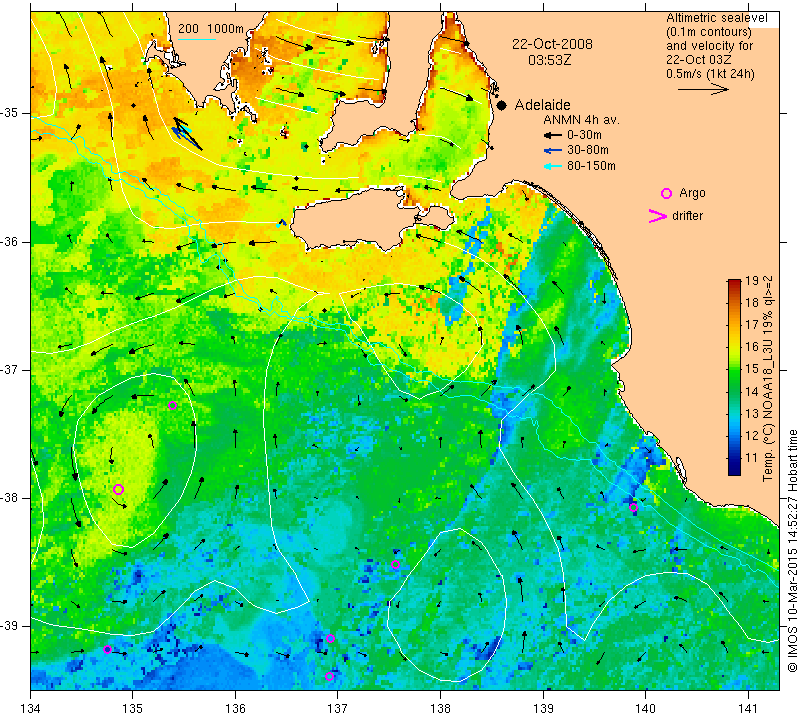The height and width of the screenshot is (720, 800).
Task: Click the black 0-30m arrow in legend
Action: coord(553,136)
